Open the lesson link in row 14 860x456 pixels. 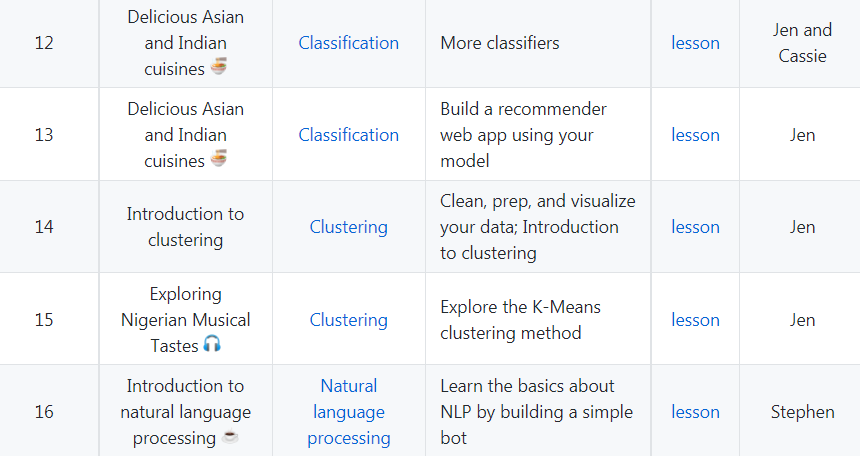[695, 227]
